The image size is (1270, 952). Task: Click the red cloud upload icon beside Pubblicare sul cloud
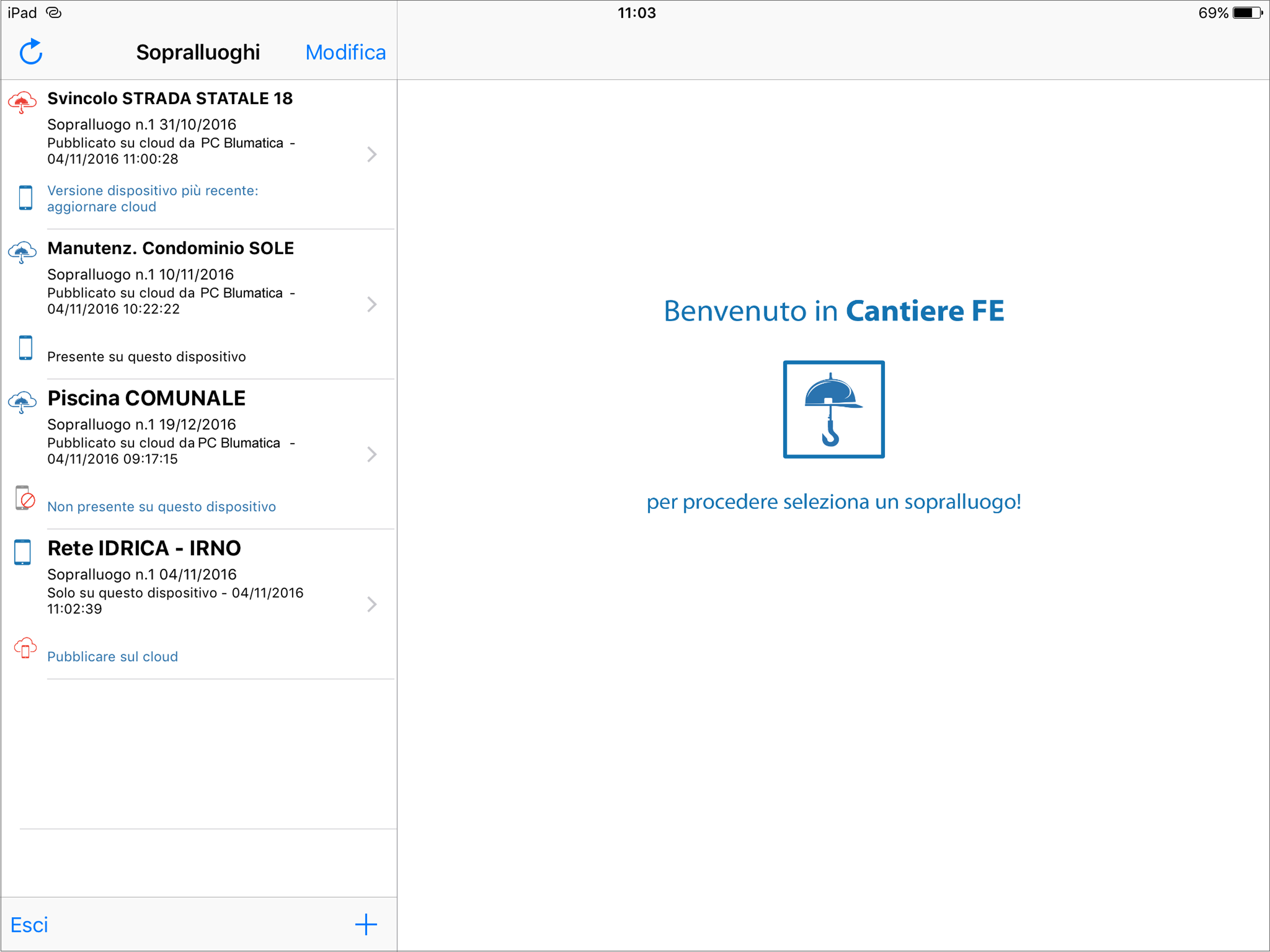(x=25, y=648)
